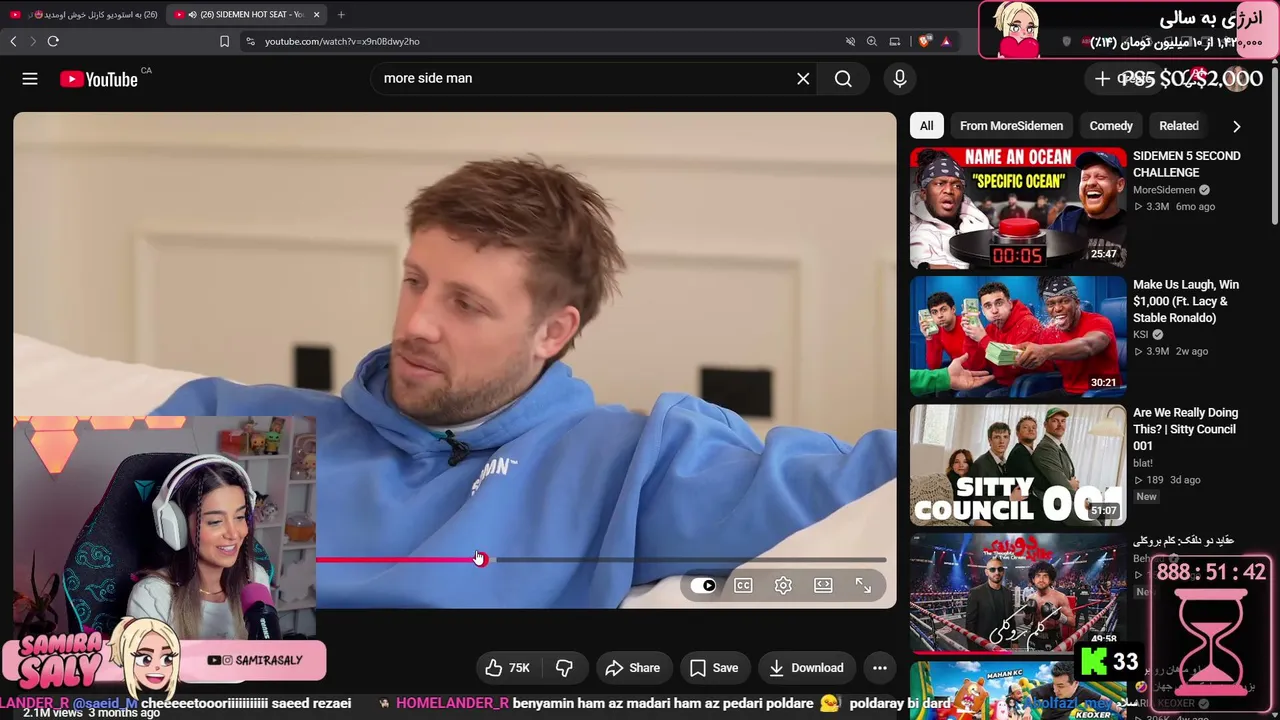Seek on the video progress bar
The width and height of the screenshot is (1280, 720).
[601, 560]
